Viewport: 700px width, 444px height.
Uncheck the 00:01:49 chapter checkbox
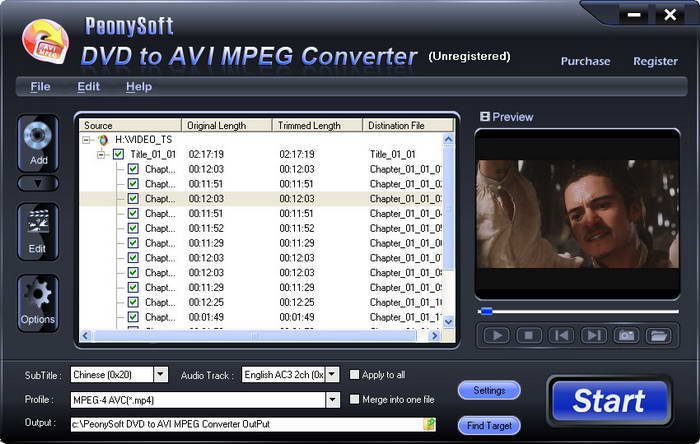click(x=133, y=317)
